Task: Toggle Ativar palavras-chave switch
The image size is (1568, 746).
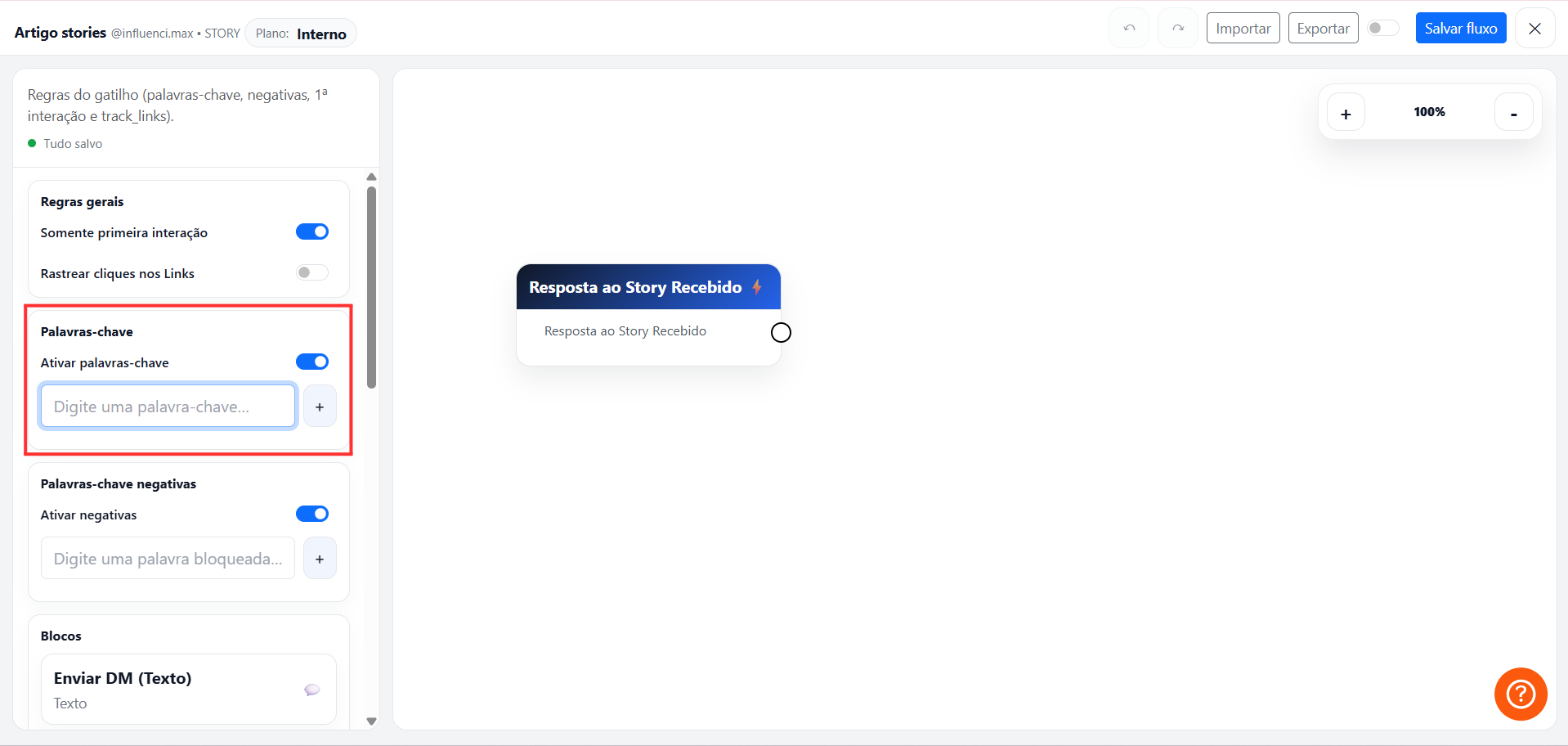Action: (x=312, y=362)
